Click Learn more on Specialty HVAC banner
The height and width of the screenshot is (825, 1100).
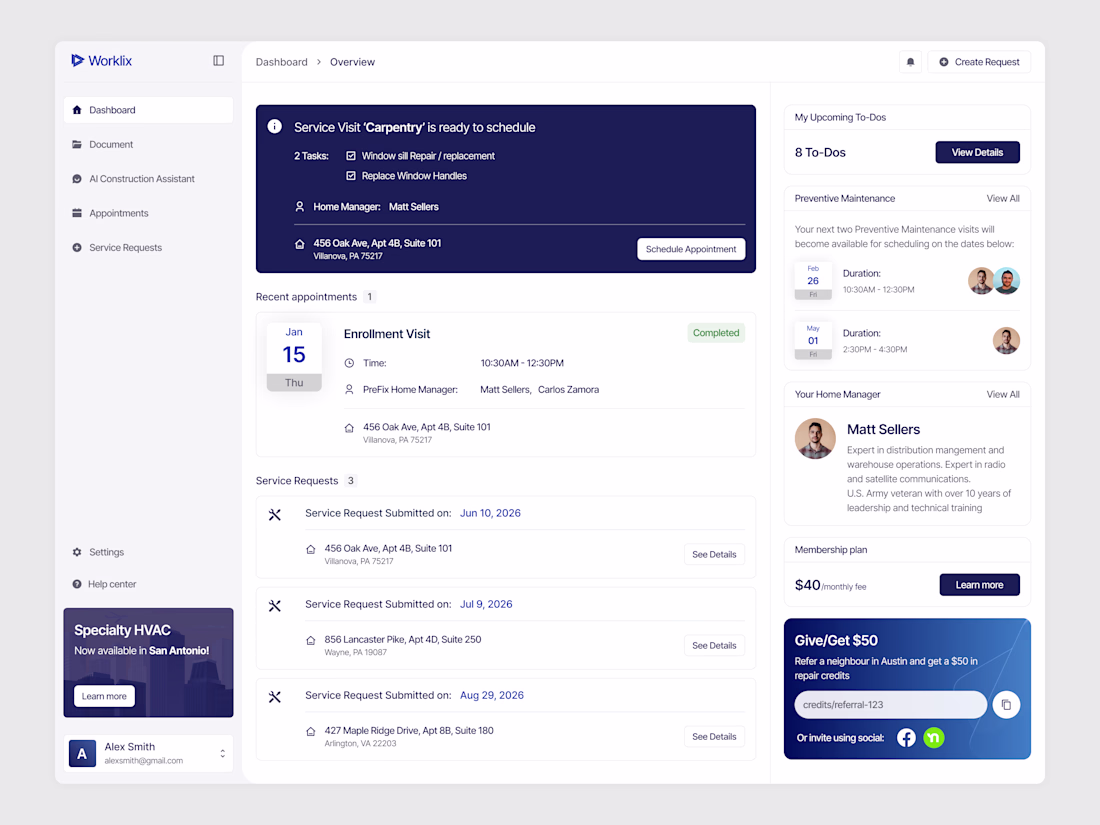coord(104,696)
